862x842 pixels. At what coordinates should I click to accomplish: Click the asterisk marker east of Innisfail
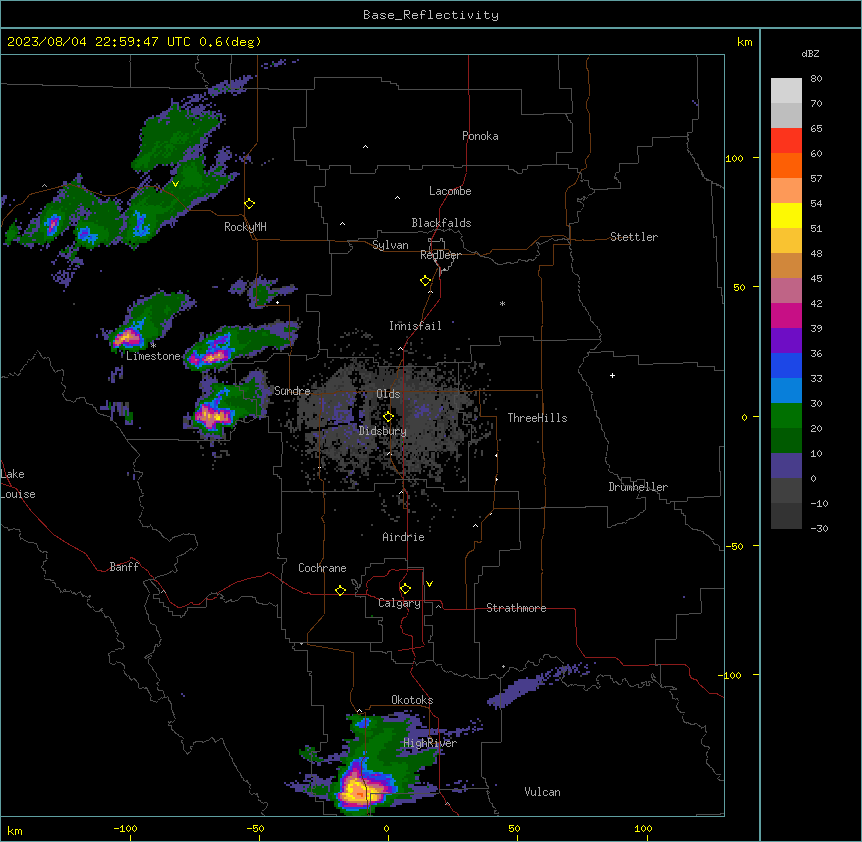click(502, 303)
